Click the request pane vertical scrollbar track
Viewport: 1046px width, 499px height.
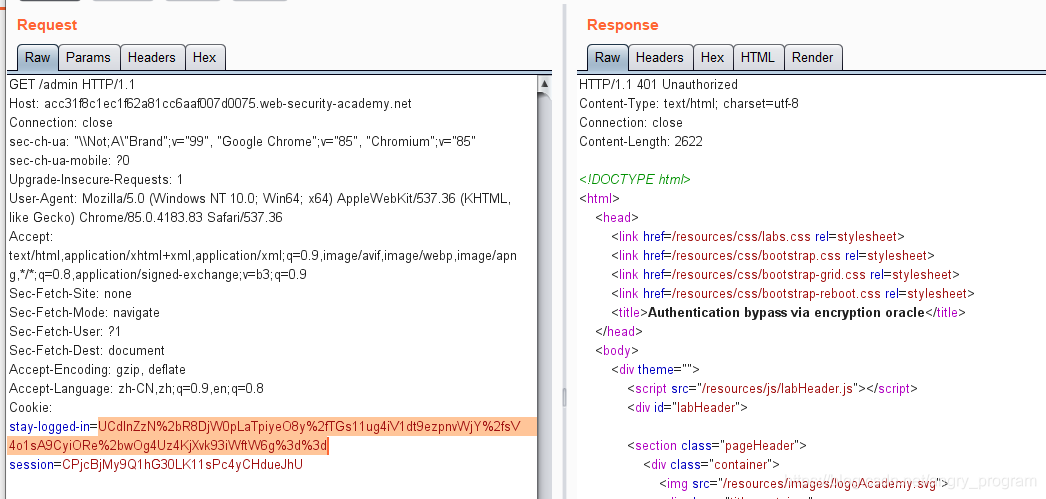544,296
